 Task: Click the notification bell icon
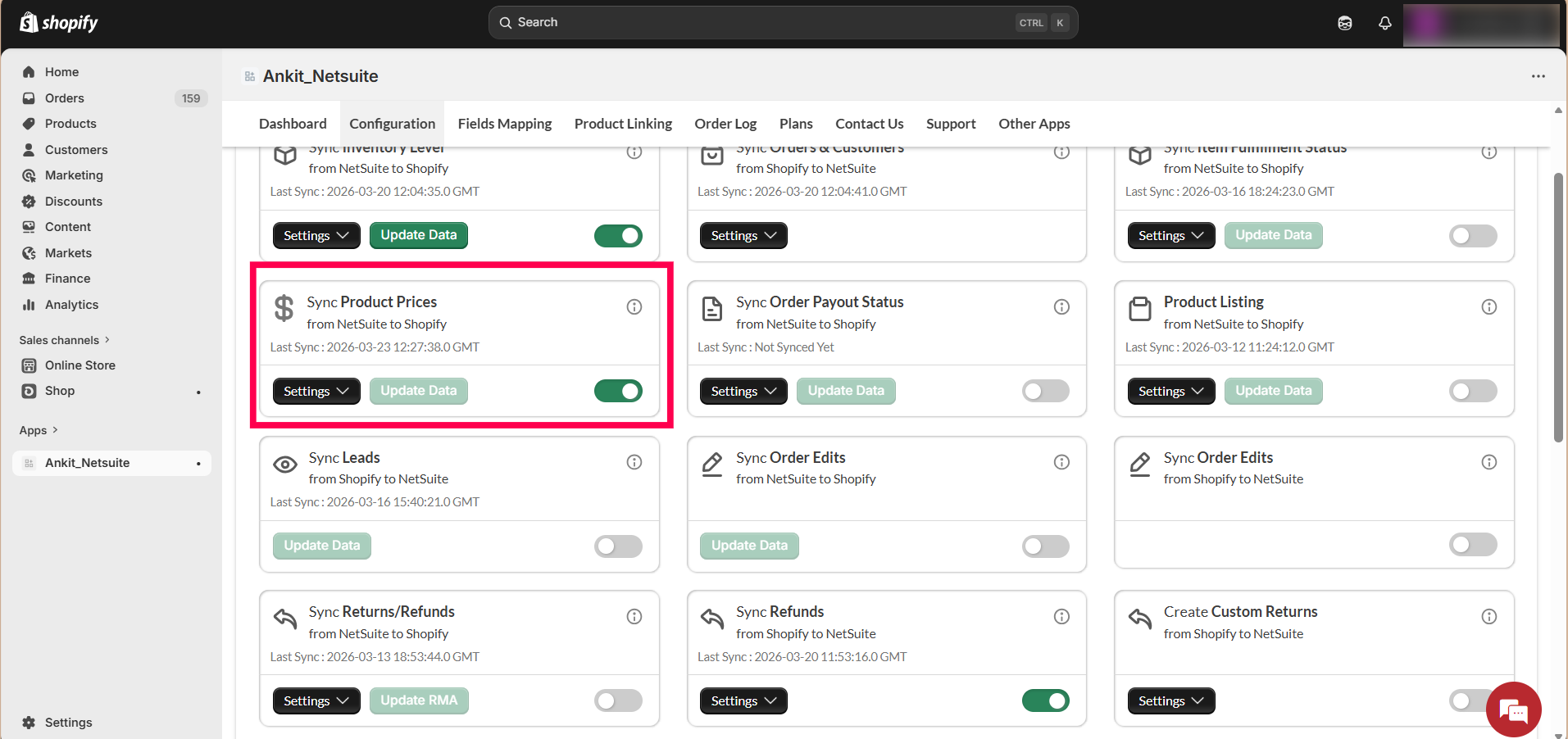1384,23
